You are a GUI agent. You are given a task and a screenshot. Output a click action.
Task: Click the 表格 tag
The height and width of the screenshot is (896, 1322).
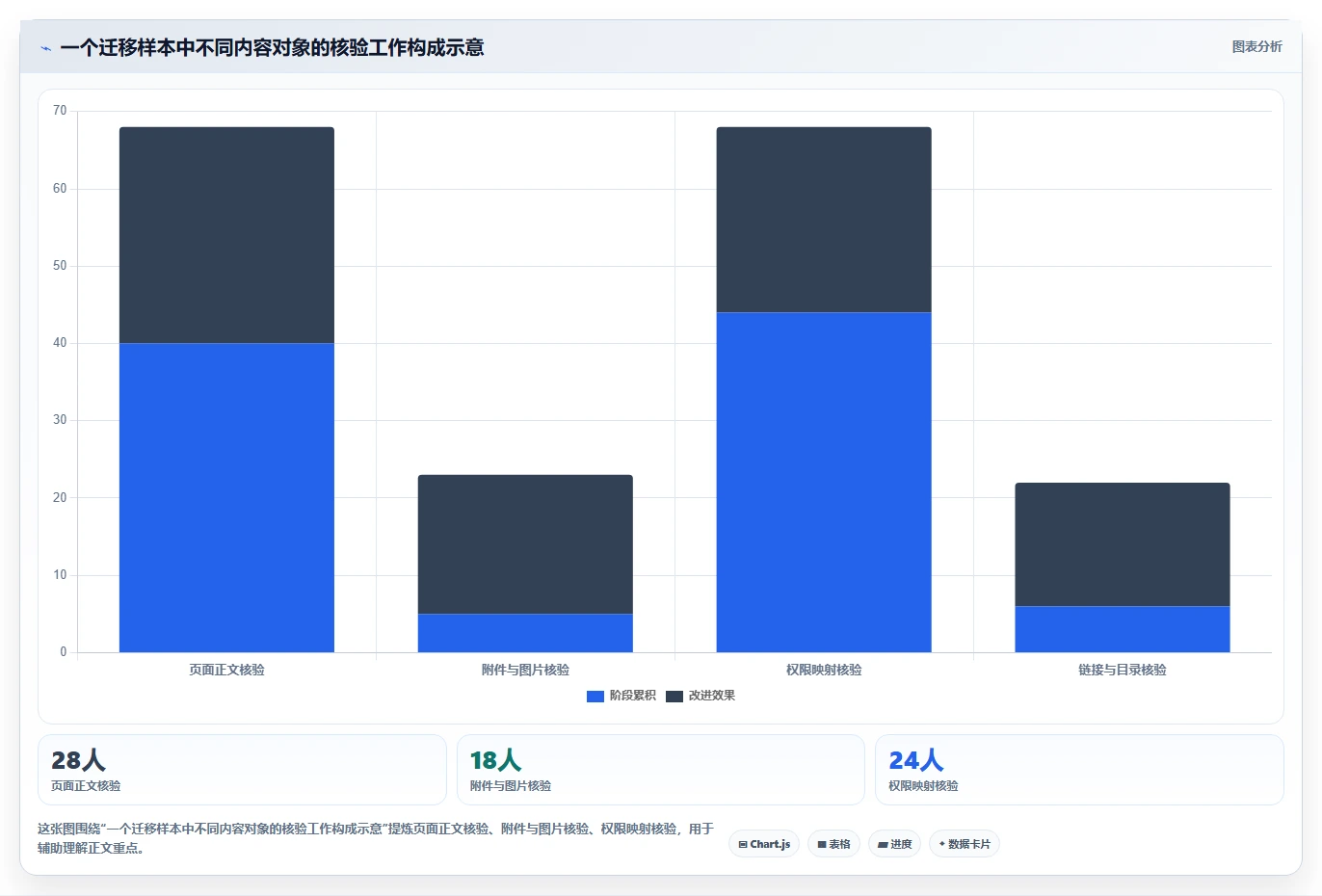[833, 844]
